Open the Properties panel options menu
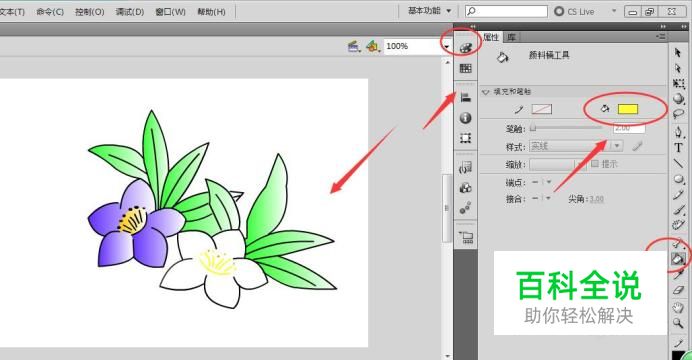The width and height of the screenshot is (692, 360). click(661, 36)
